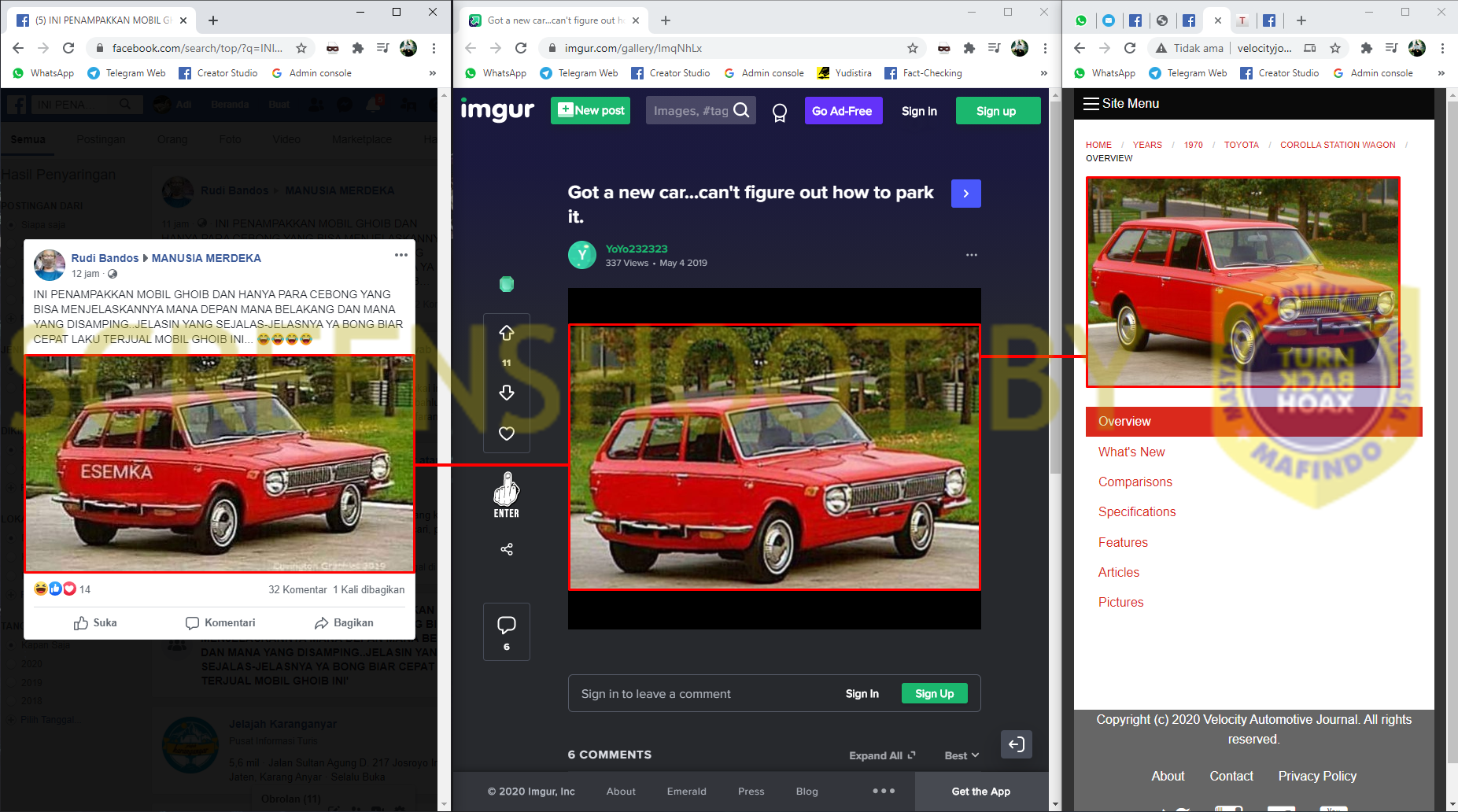Click the 1970 breadcrumb link
1458x812 pixels.
click(1193, 145)
